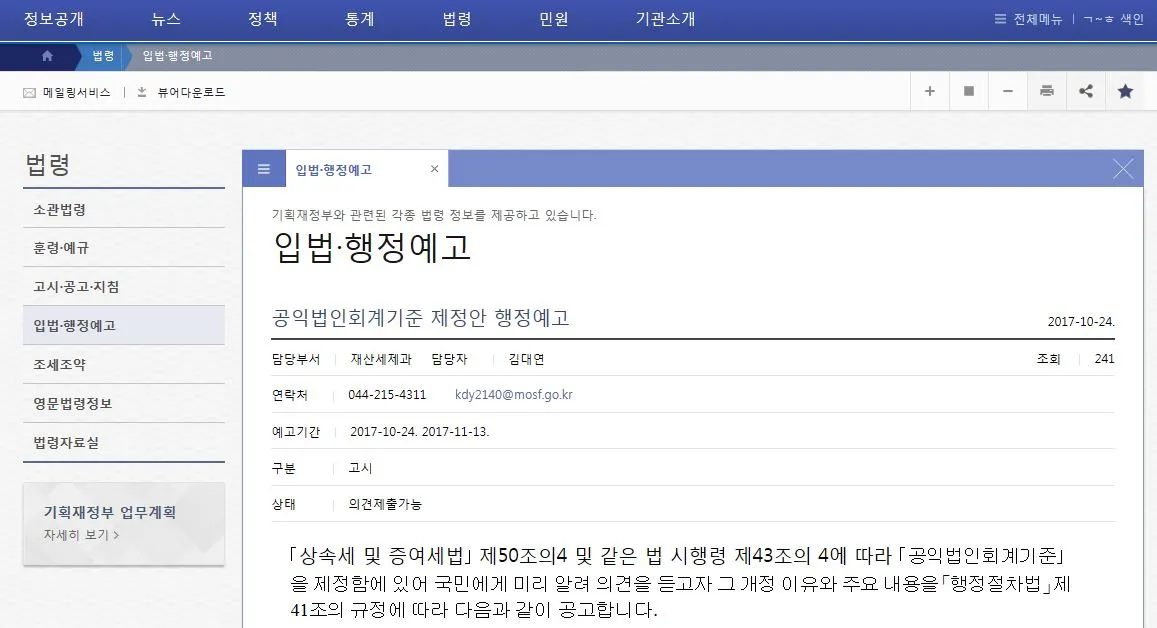
Task: Open the 정책 menu in the top bar
Action: point(262,18)
